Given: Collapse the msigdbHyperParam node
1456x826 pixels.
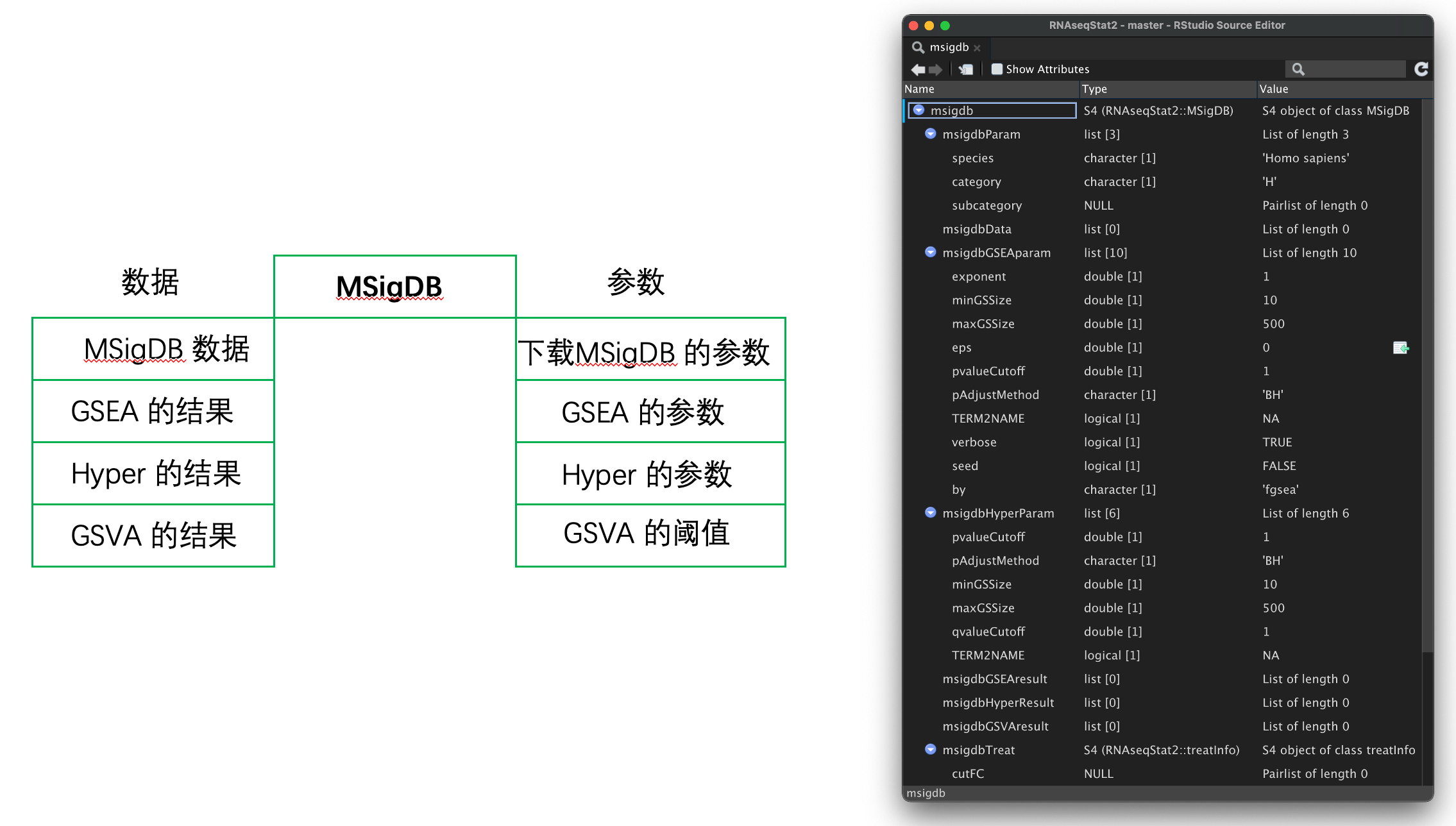Looking at the screenshot, I should point(931,513).
